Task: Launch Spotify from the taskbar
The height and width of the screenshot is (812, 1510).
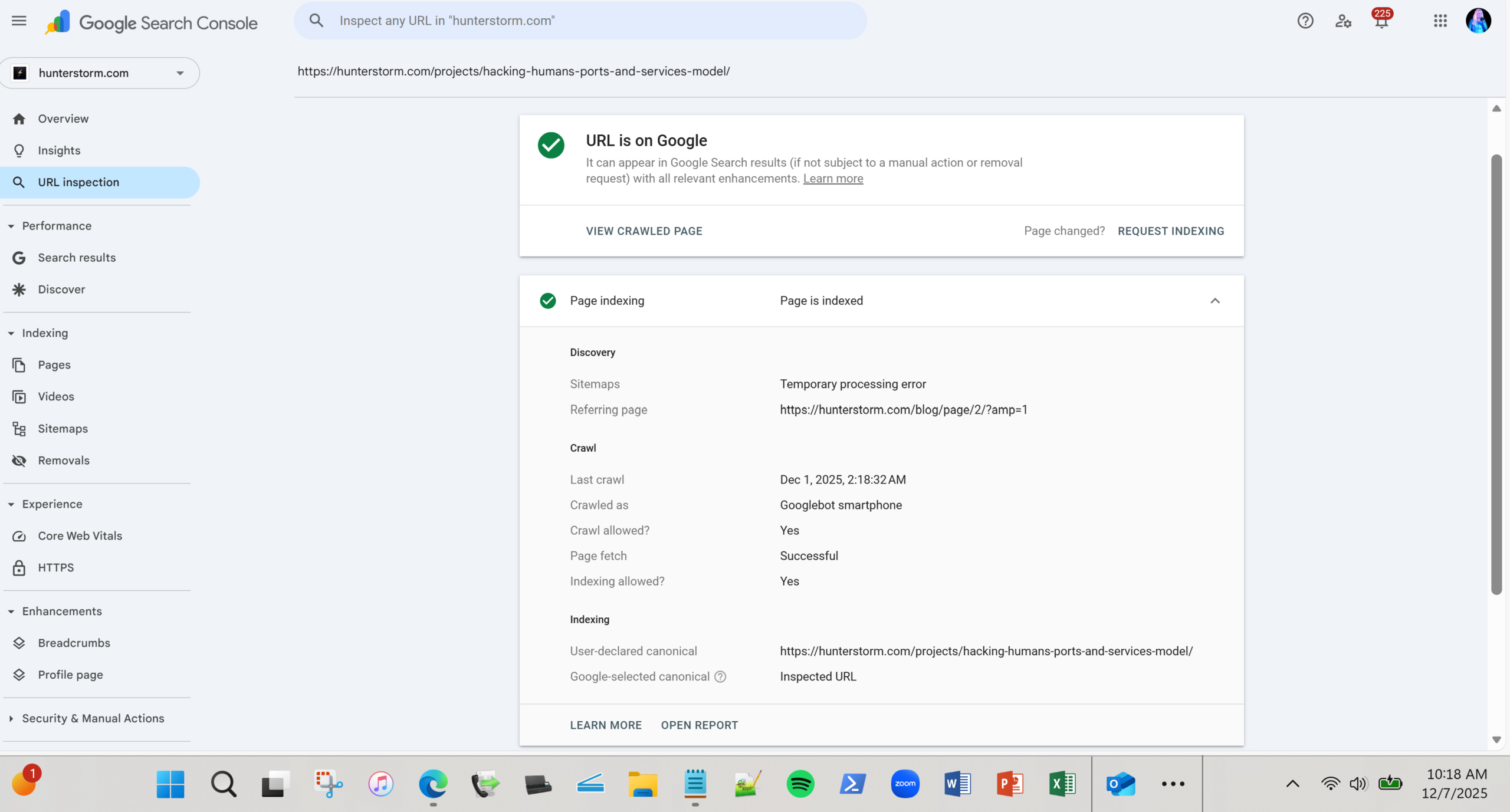Action: point(800,784)
